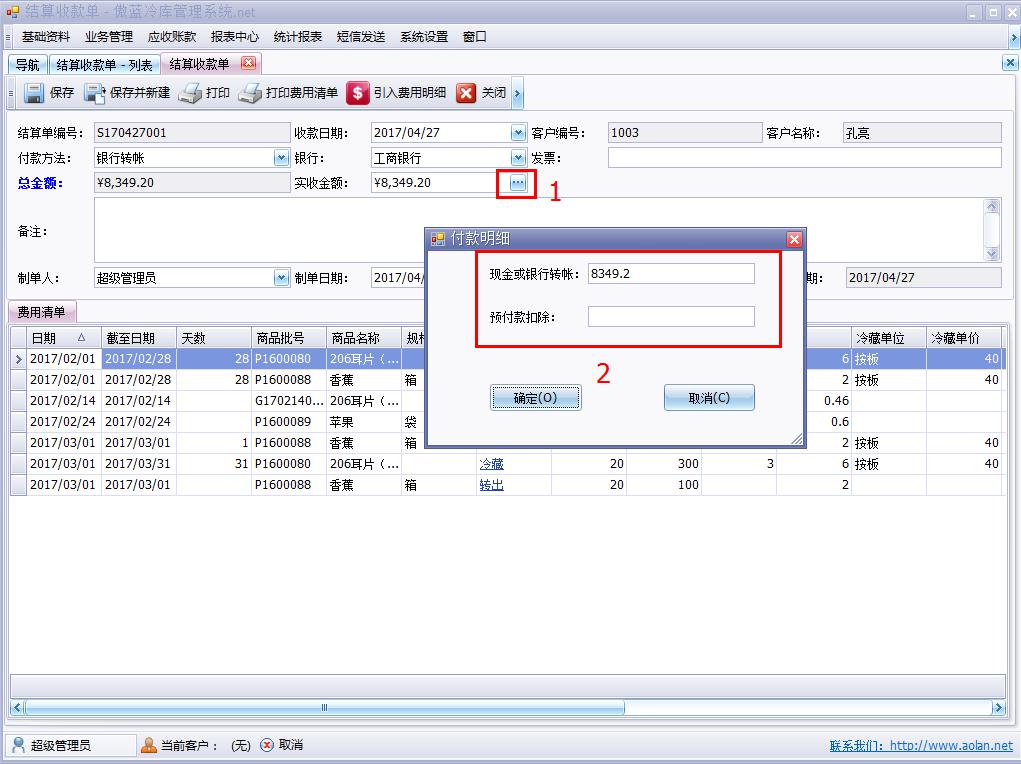Viewport: 1021px width, 764px height.
Task: Click the 打印 (Print) toolbar icon
Action: point(188,94)
